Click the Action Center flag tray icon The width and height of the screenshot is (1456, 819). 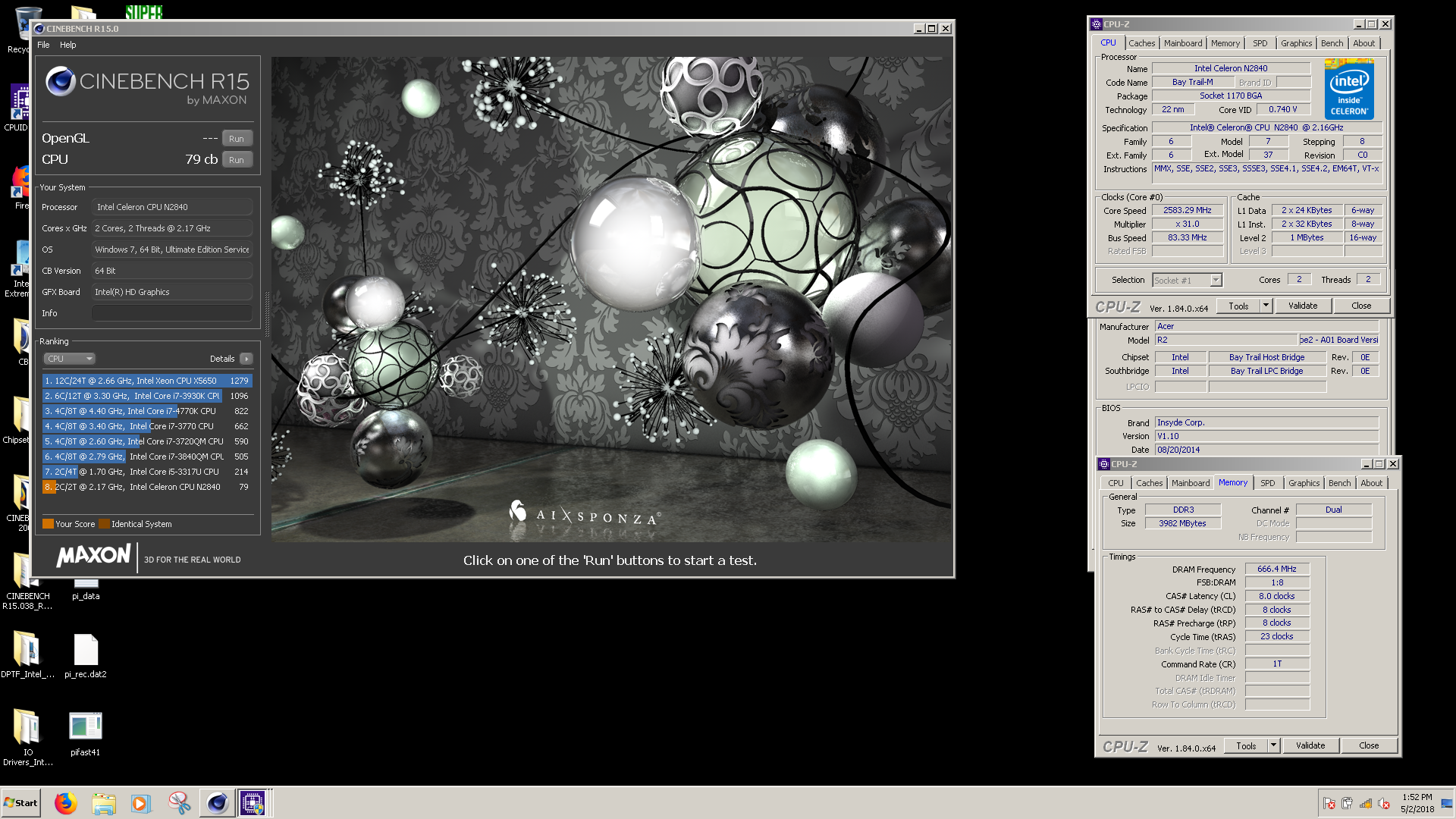(1329, 804)
